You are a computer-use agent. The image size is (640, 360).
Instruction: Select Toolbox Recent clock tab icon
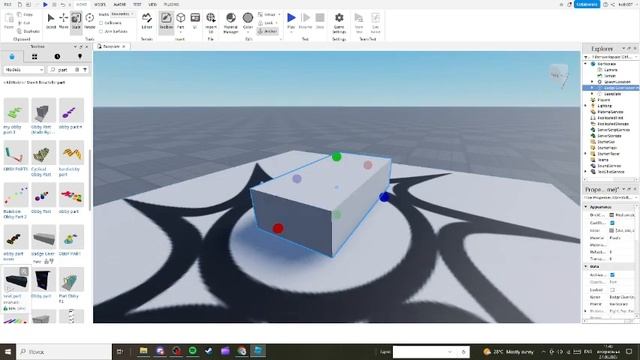57,56
